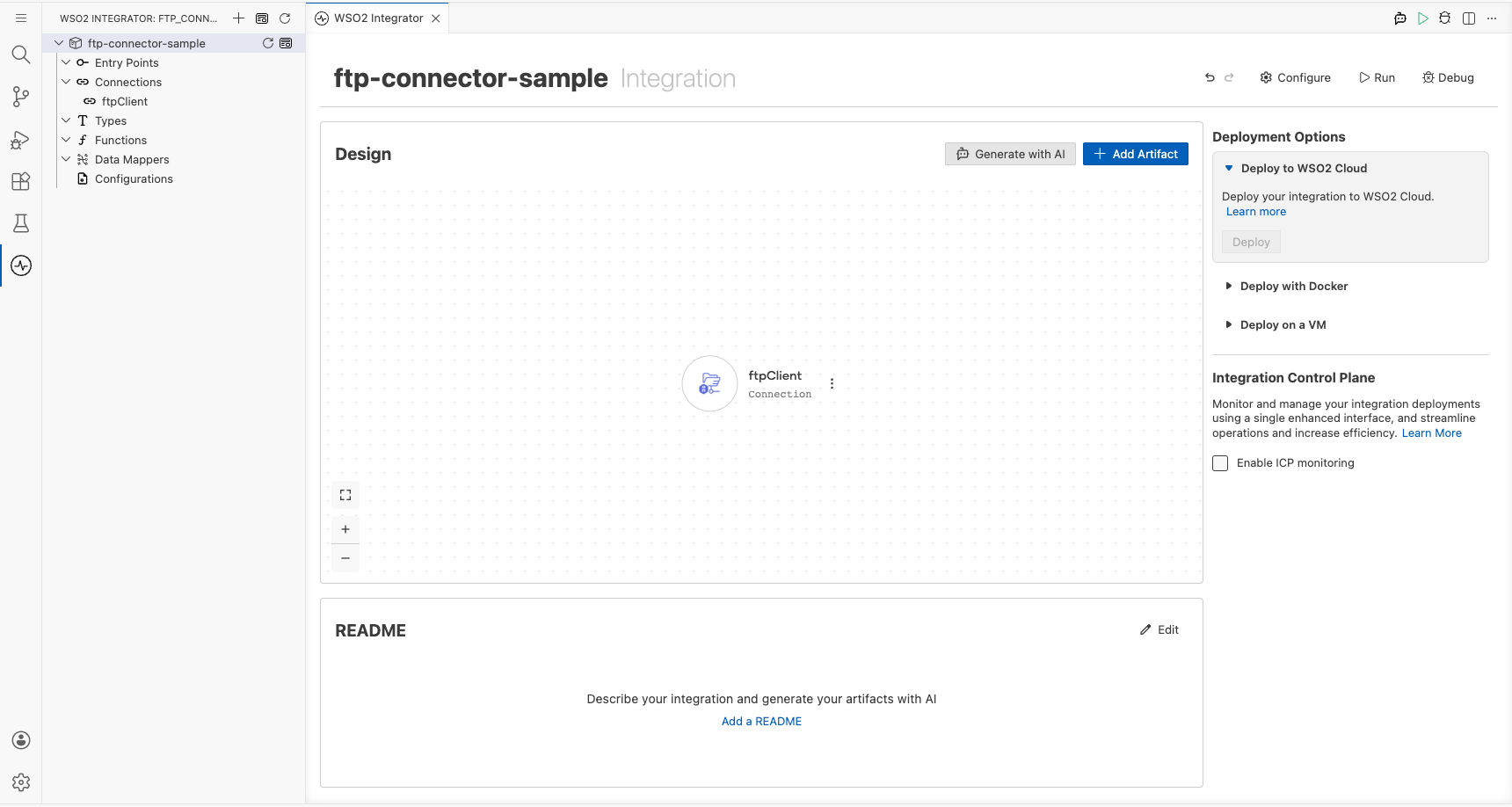Open the Extensions view
Image resolution: width=1512 pixels, height=807 pixels.
coord(21,181)
